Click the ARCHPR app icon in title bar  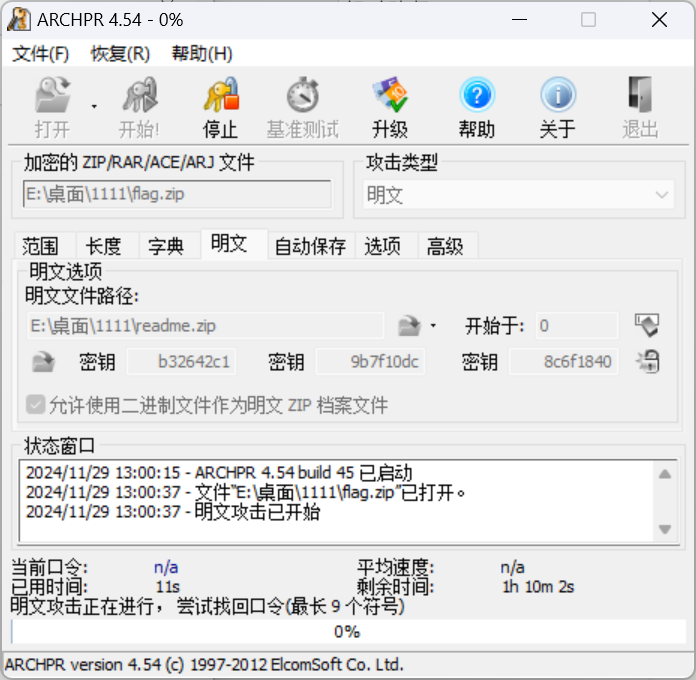coord(19,20)
